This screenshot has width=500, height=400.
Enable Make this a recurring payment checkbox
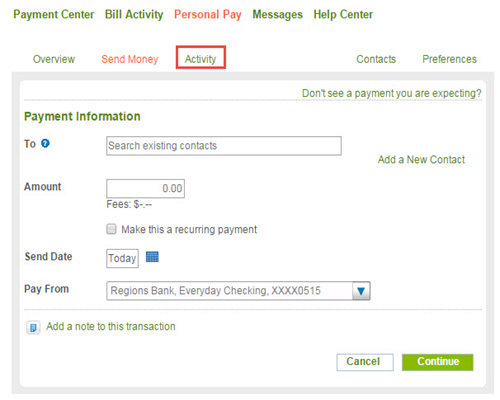pyautogui.click(x=111, y=229)
